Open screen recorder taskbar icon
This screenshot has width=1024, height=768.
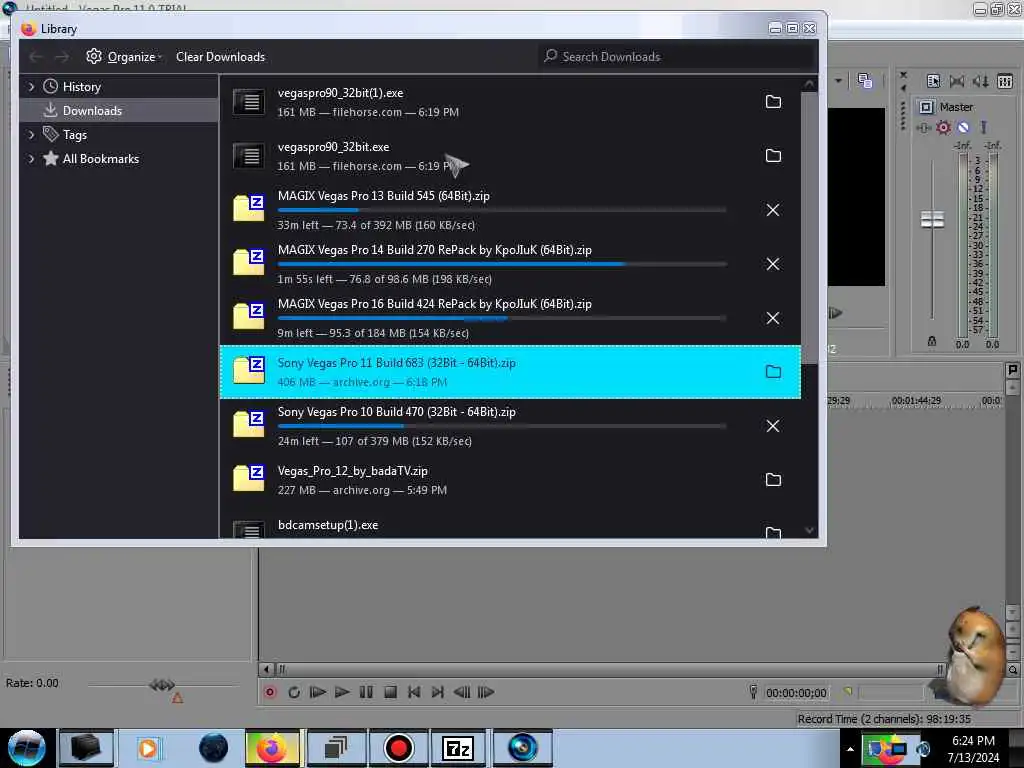tap(398, 748)
